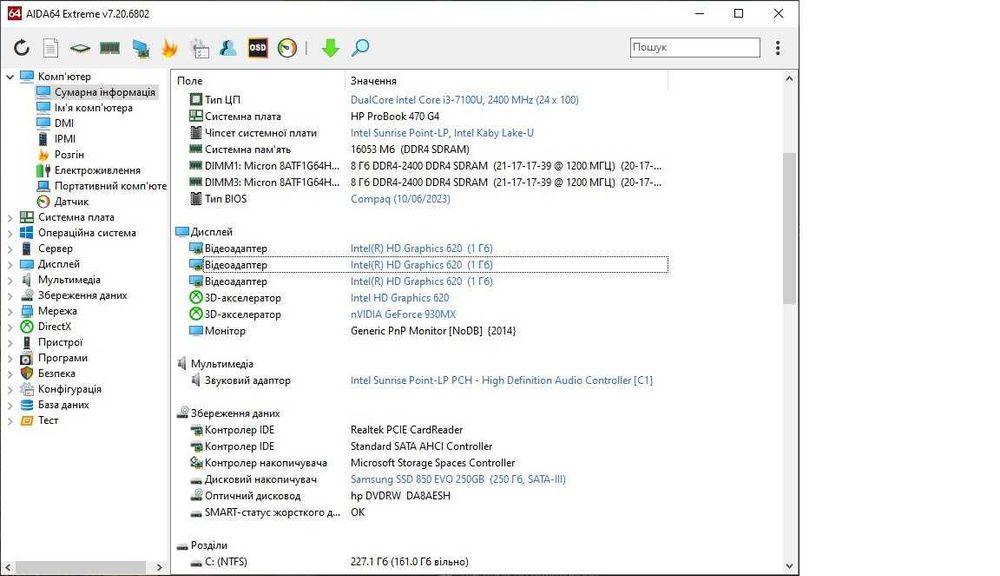Expand the Дисплей tree node
Image resolution: width=1000 pixels, height=576 pixels.
pos(10,265)
